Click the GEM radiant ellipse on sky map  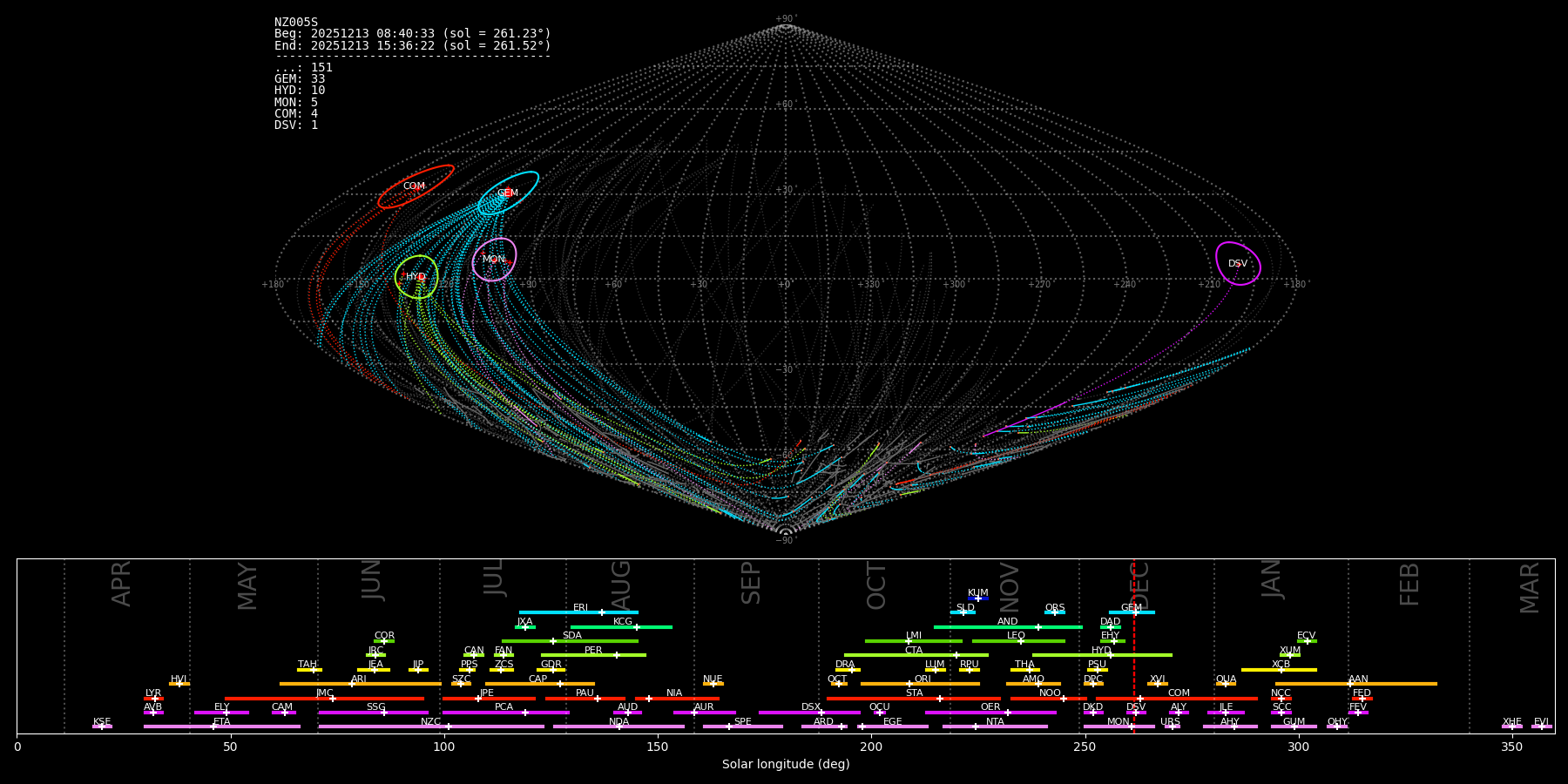coord(508,193)
